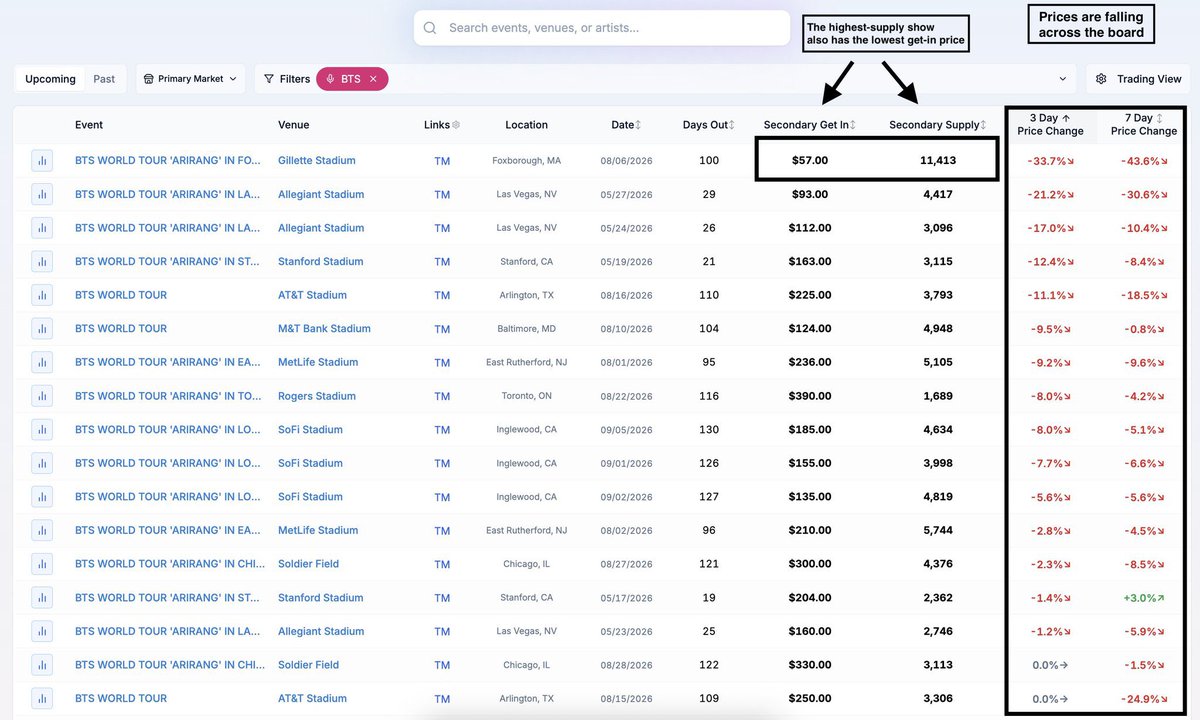
Task: Open chart icon for Allegiant Stadium 05/23/2026 row
Action: (x=42, y=631)
